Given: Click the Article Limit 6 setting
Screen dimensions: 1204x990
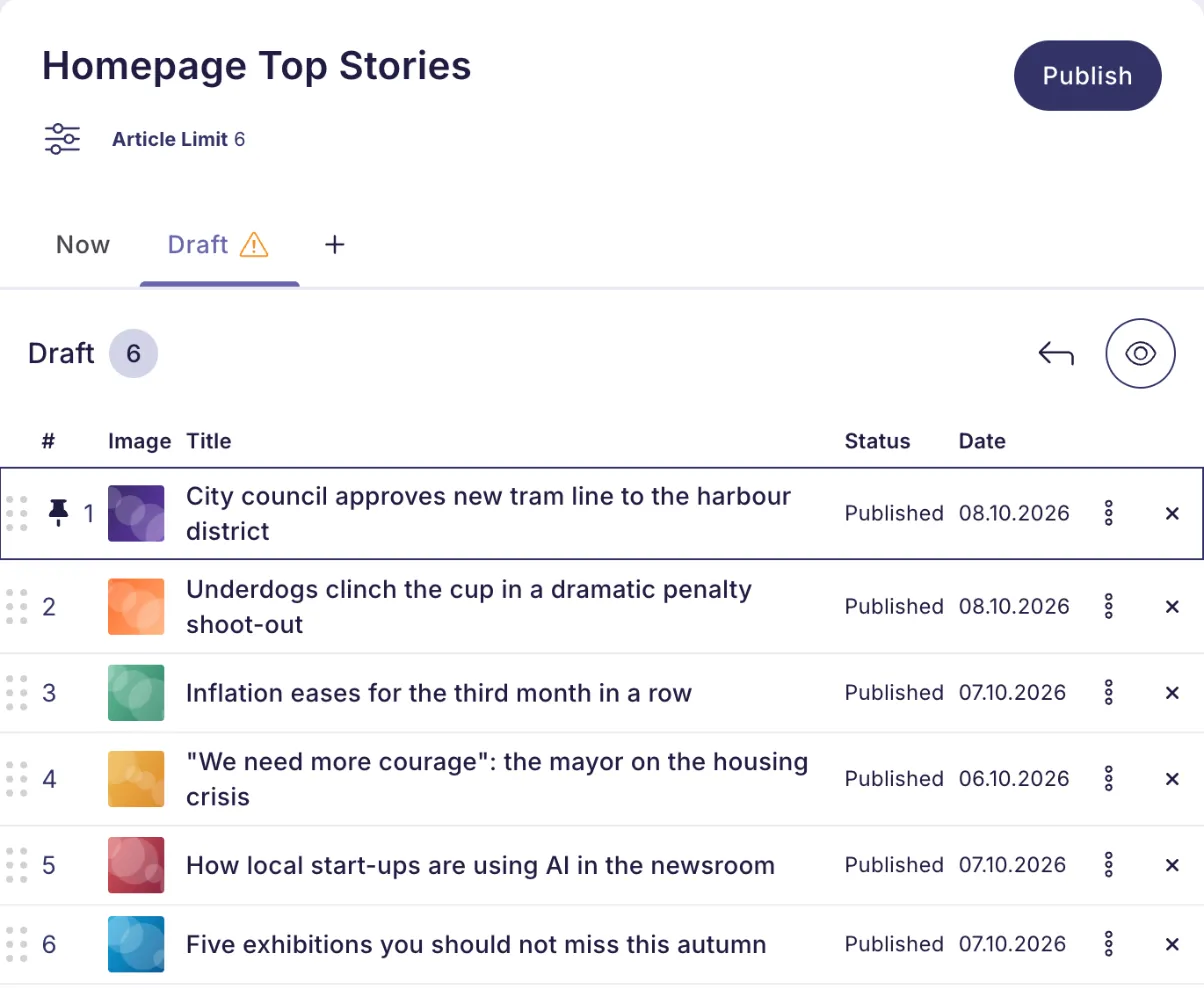Looking at the screenshot, I should pos(179,140).
